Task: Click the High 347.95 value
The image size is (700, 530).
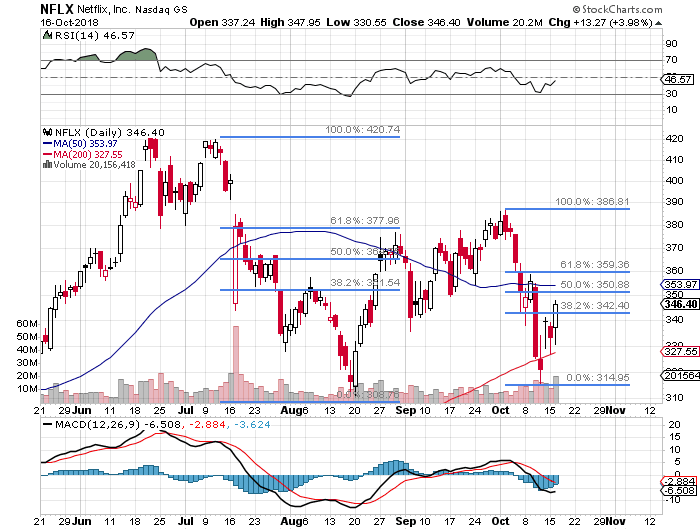Action: click(x=290, y=22)
